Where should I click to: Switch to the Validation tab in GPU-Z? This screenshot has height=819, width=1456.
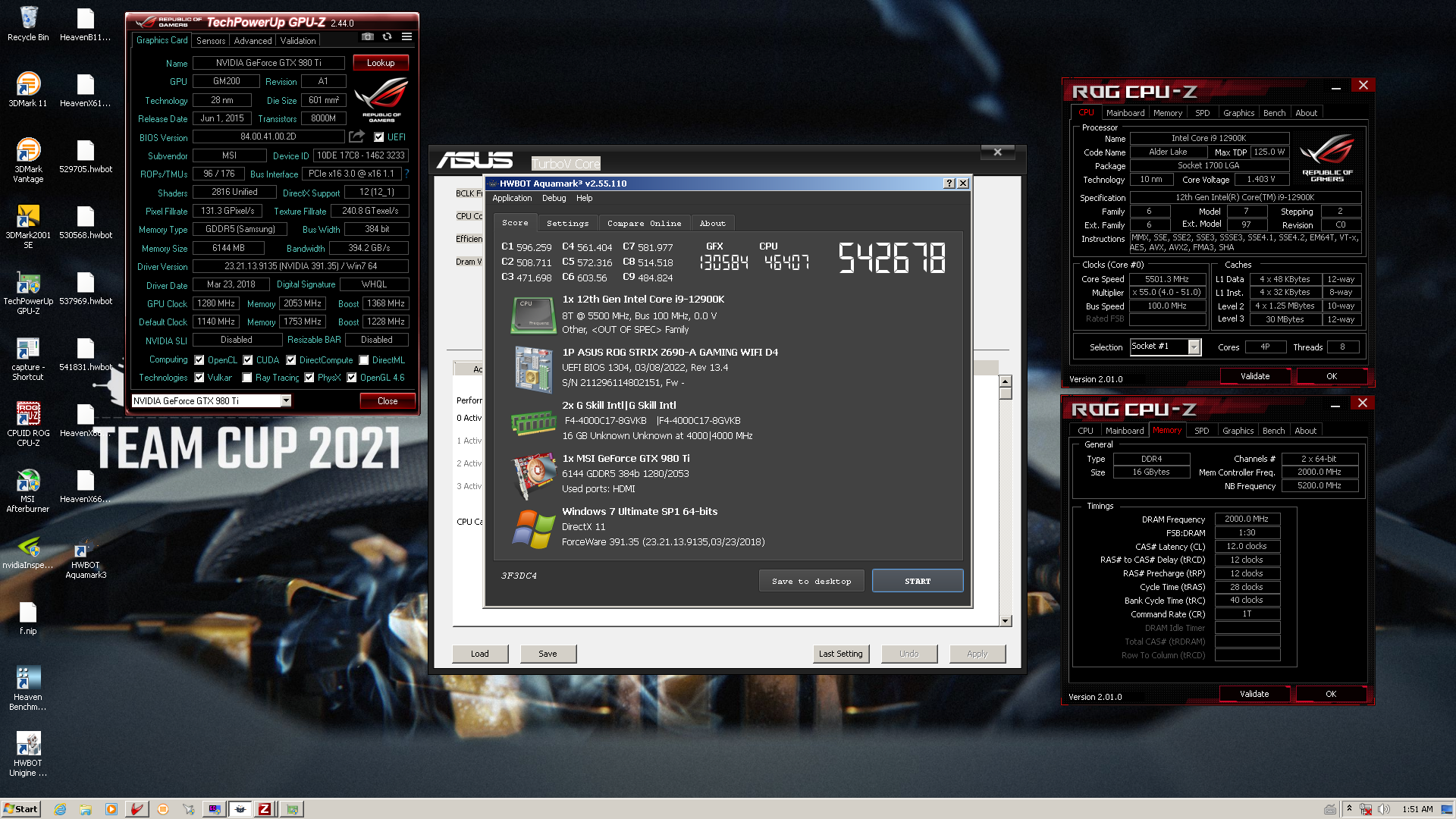coord(298,41)
